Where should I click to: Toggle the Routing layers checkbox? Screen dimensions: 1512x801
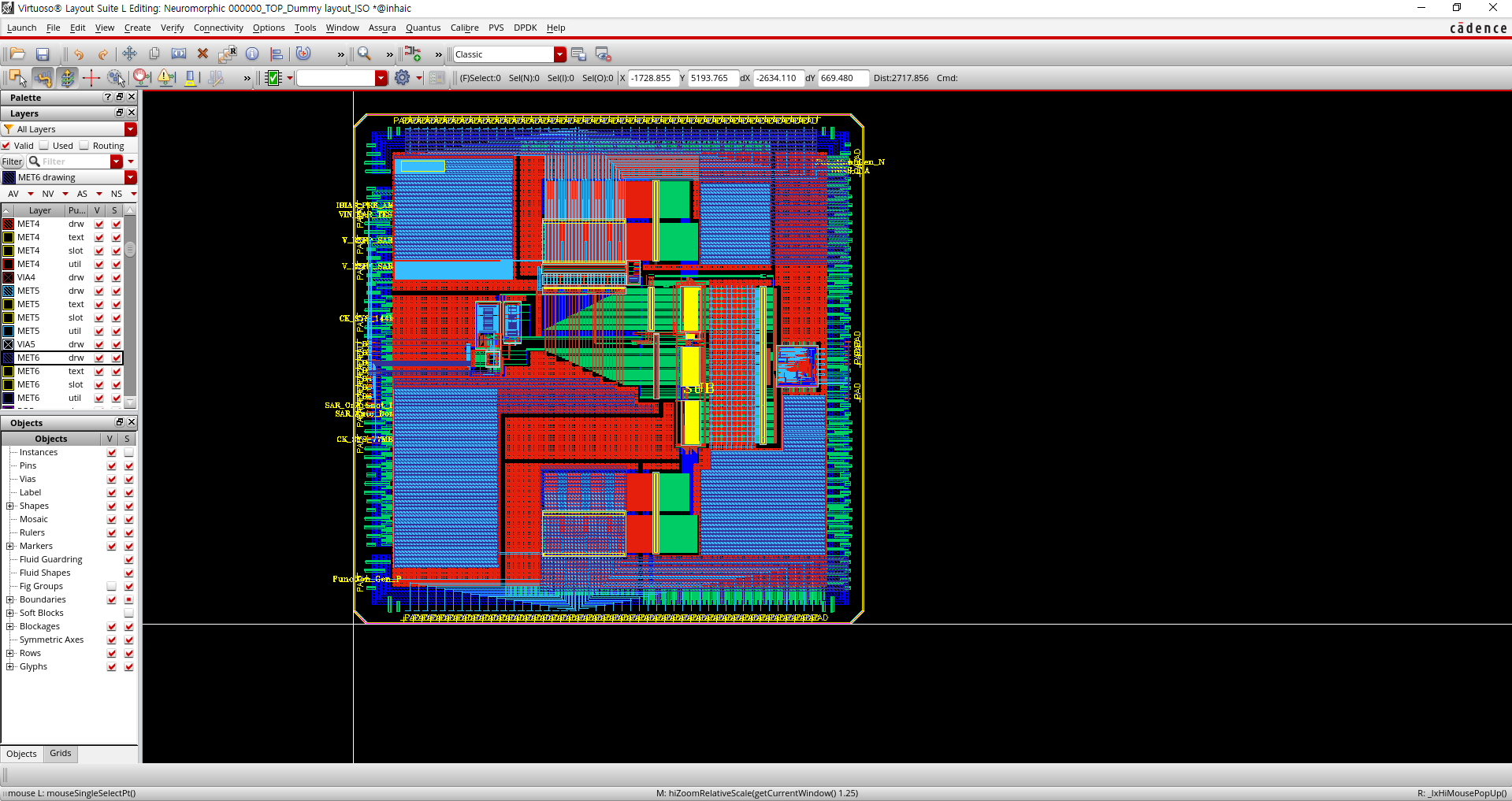[84, 146]
